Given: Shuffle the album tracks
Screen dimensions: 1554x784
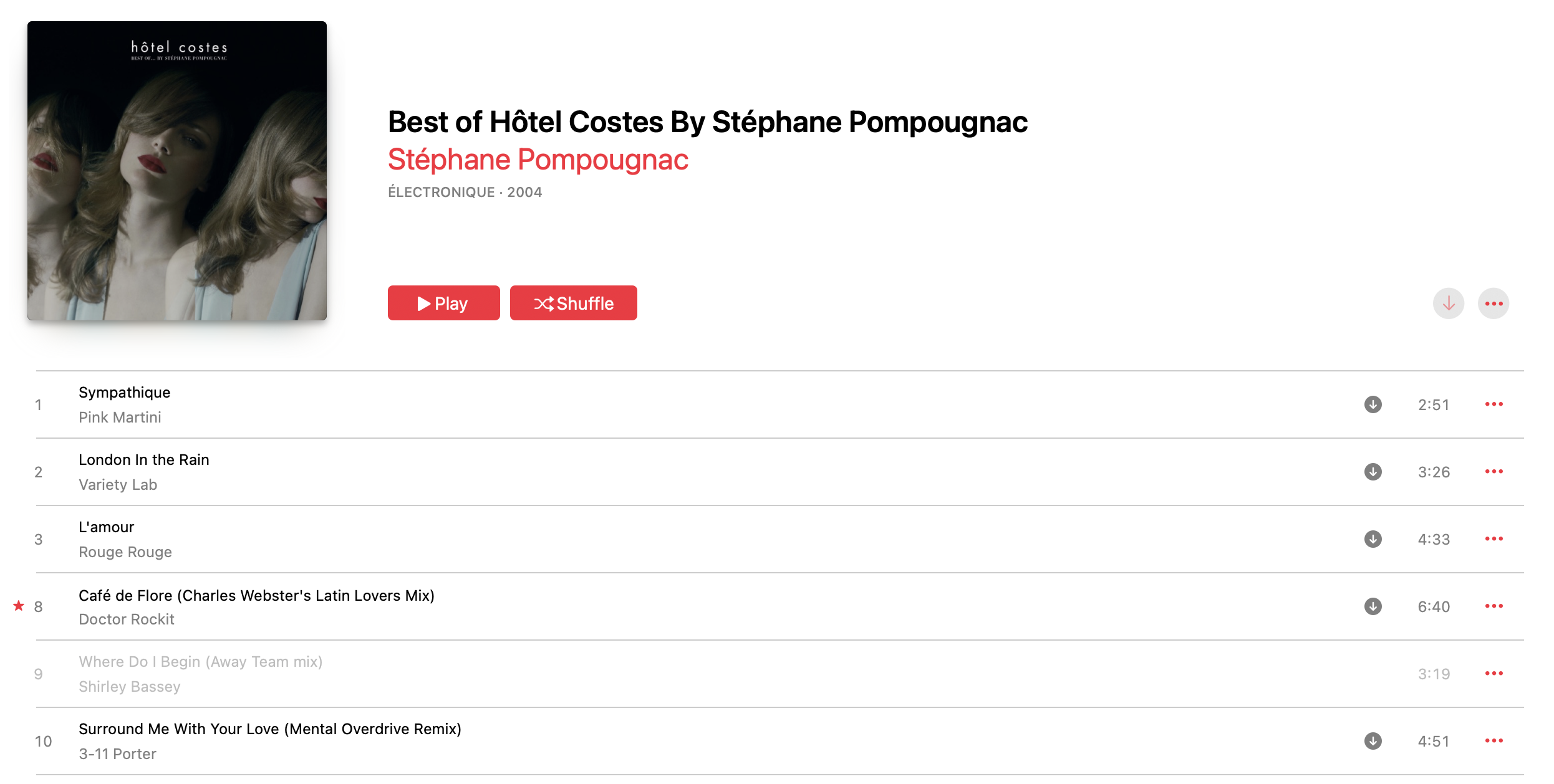Looking at the screenshot, I should [573, 303].
